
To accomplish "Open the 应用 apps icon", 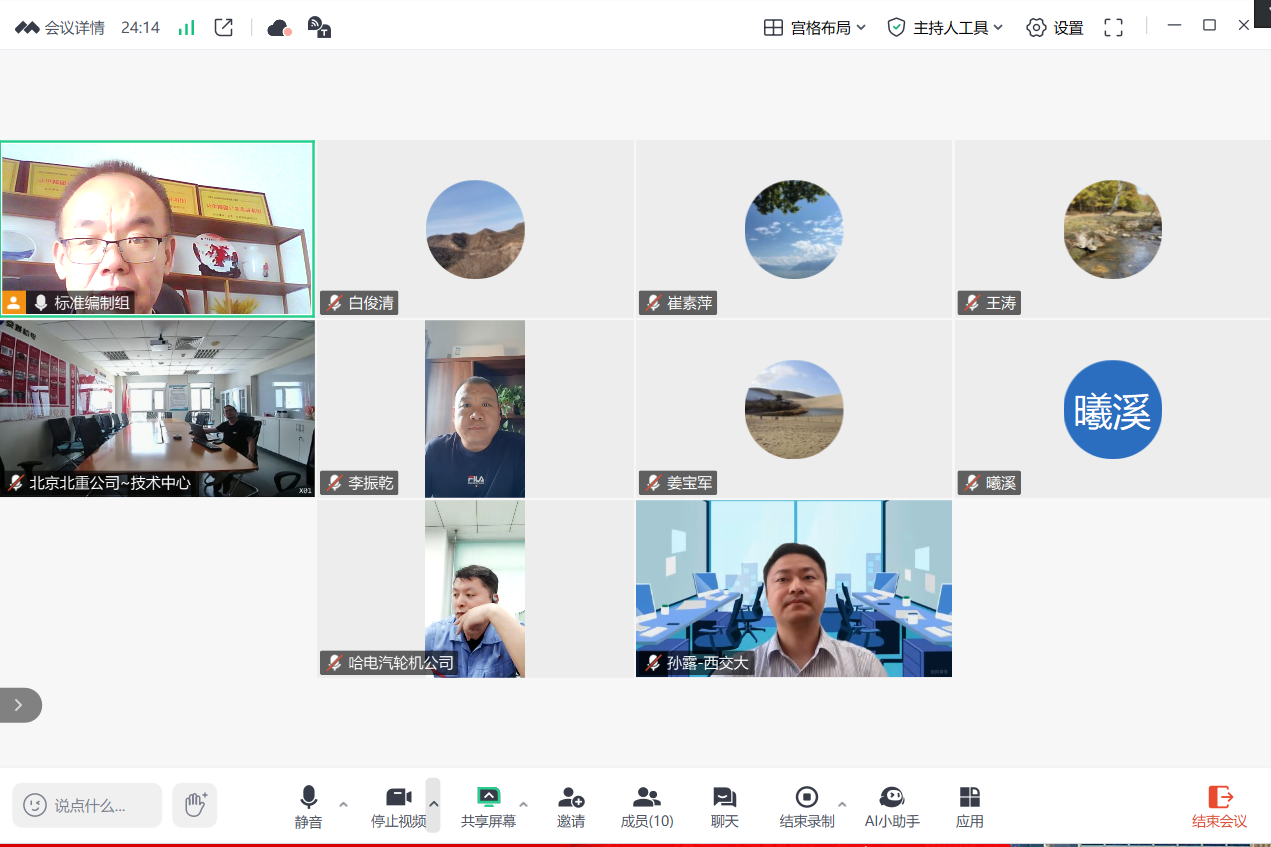I will tap(969, 807).
